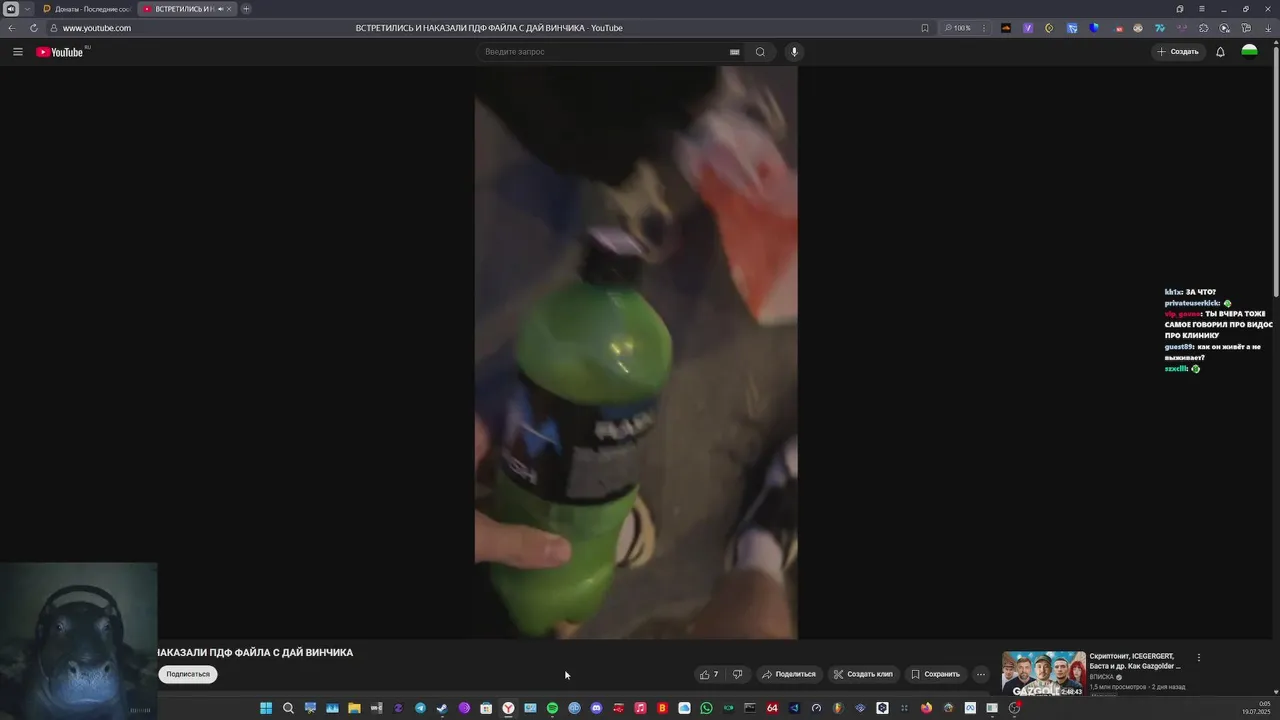The image size is (1280, 720).
Task: Close the YouTube browser tab
Action: click(x=229, y=9)
